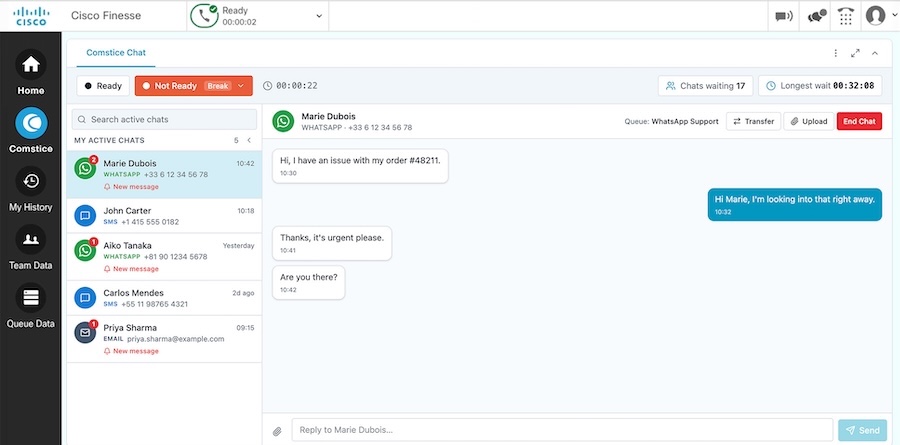
Task: Click message "Are you there?"
Action: coord(308,283)
